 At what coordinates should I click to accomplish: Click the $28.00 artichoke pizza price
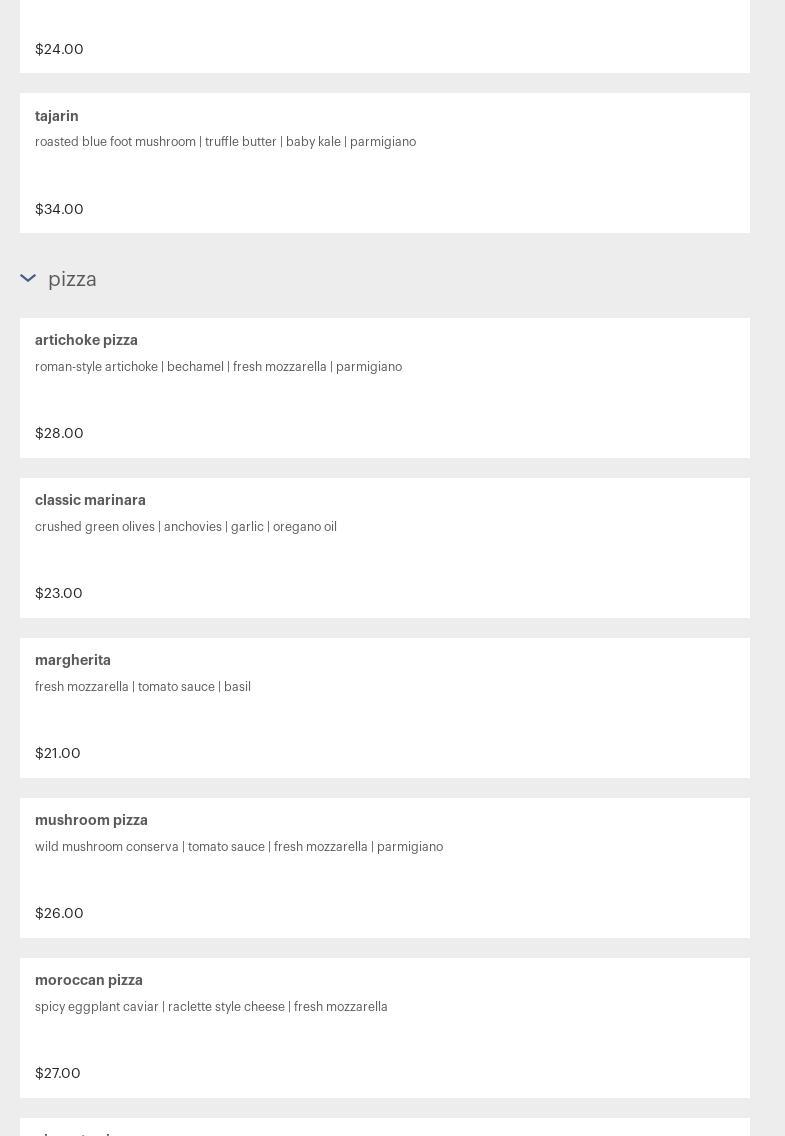59,433
